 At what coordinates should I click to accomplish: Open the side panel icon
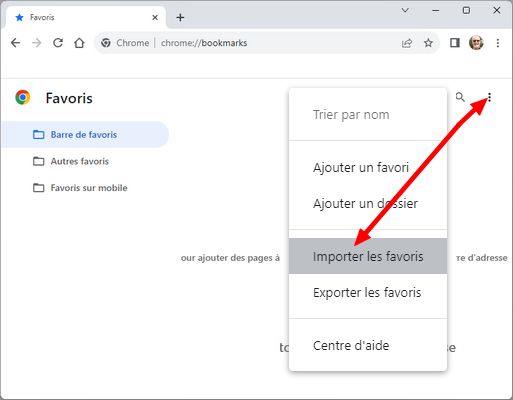[x=455, y=43]
